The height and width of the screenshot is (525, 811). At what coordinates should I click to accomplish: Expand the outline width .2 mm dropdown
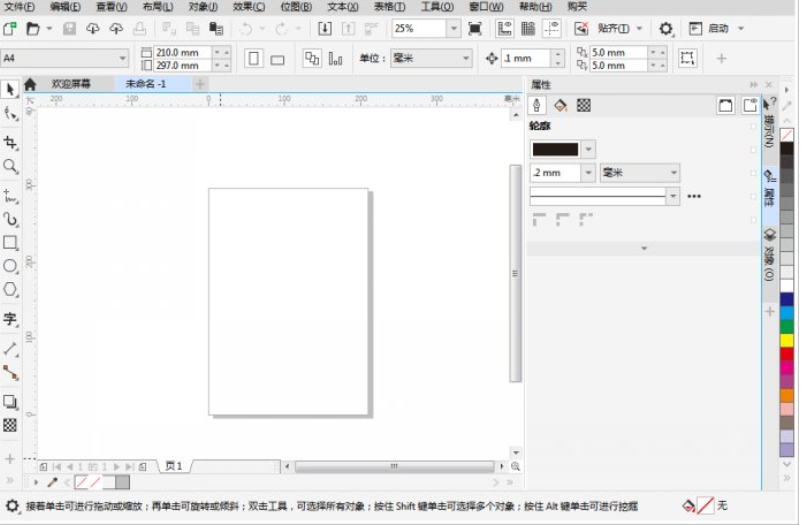[x=587, y=173]
